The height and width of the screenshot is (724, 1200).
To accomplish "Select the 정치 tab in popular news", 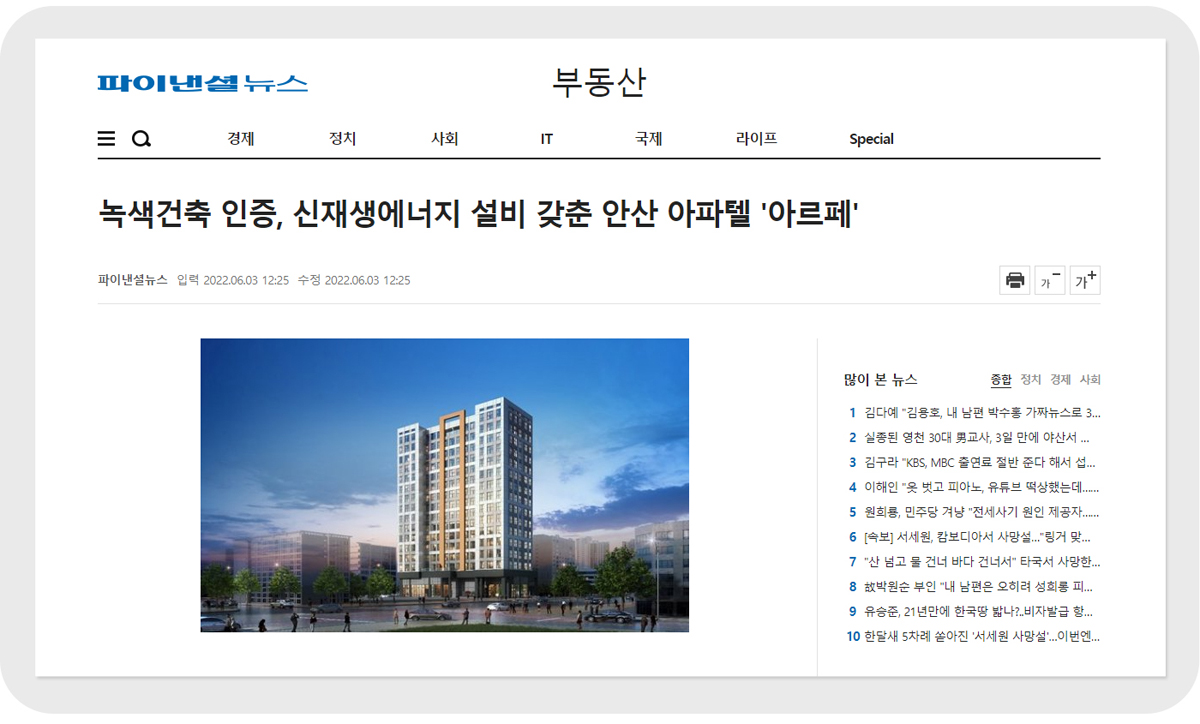I will [x=1031, y=380].
